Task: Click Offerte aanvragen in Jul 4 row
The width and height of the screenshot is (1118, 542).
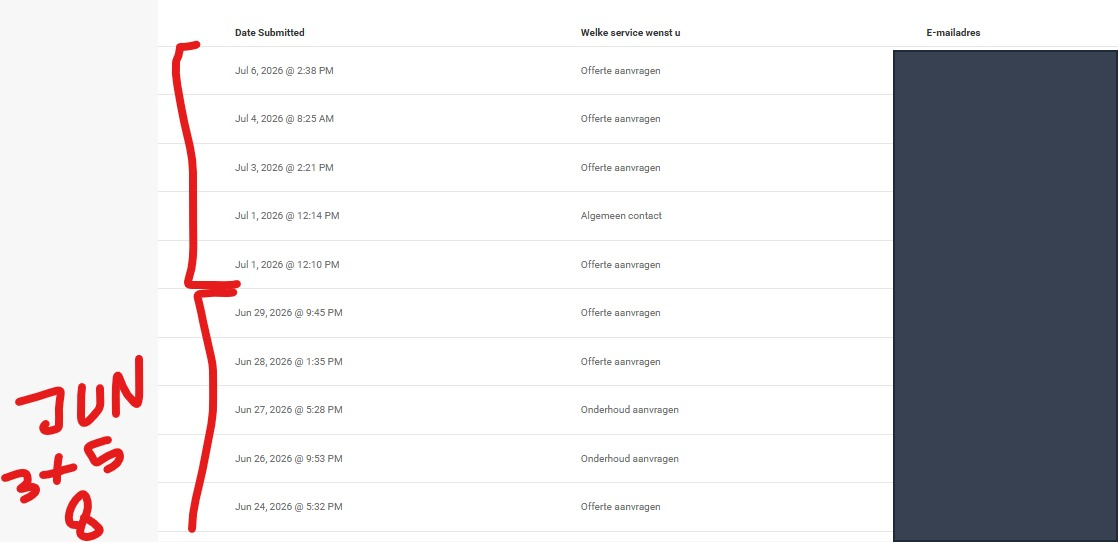Action: click(x=620, y=119)
